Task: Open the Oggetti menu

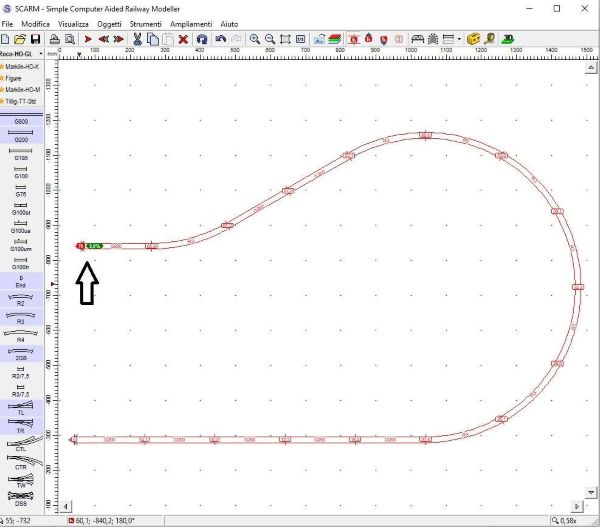Action: click(109, 22)
